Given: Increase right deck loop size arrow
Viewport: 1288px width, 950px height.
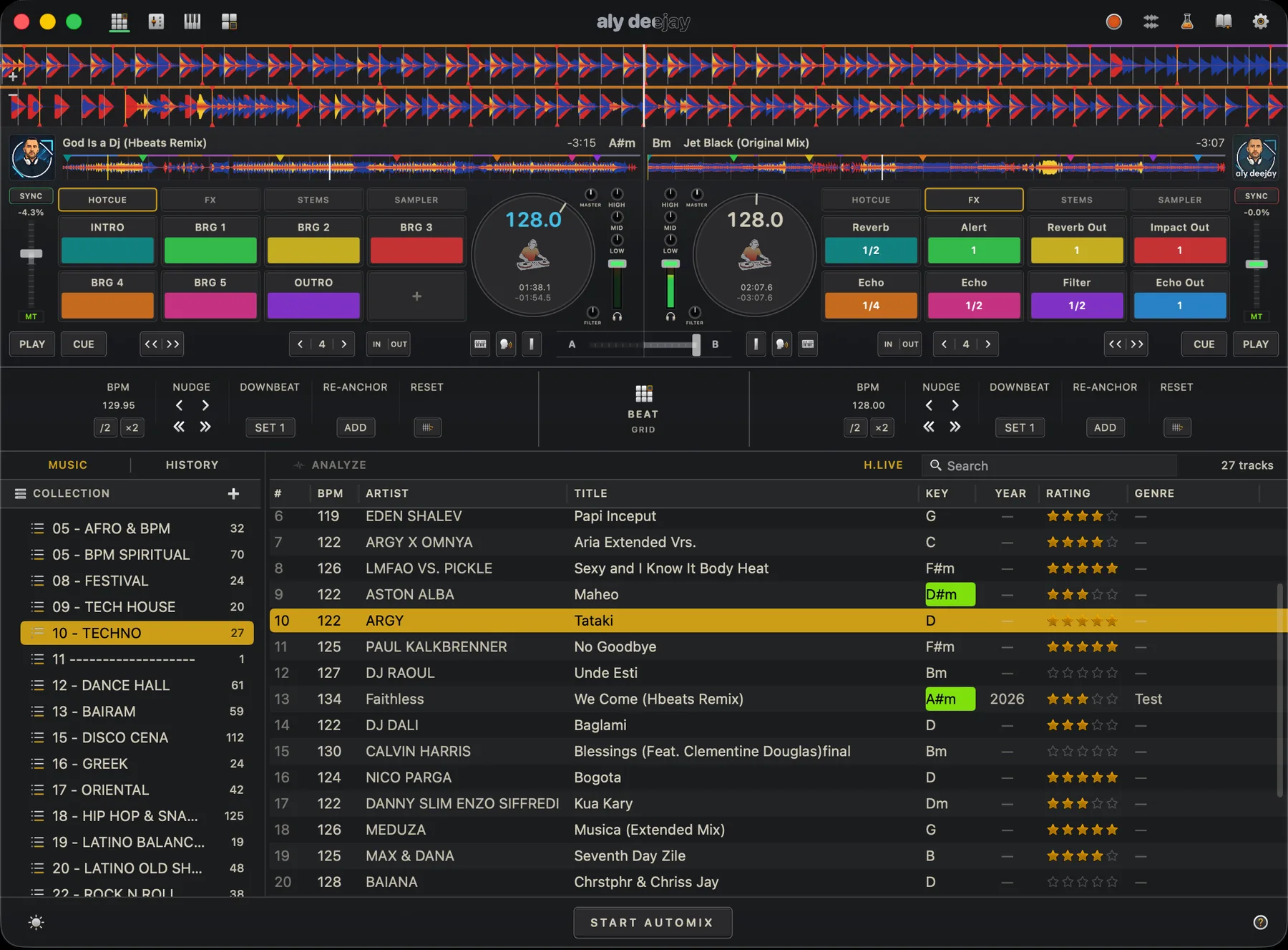Looking at the screenshot, I should (x=988, y=344).
